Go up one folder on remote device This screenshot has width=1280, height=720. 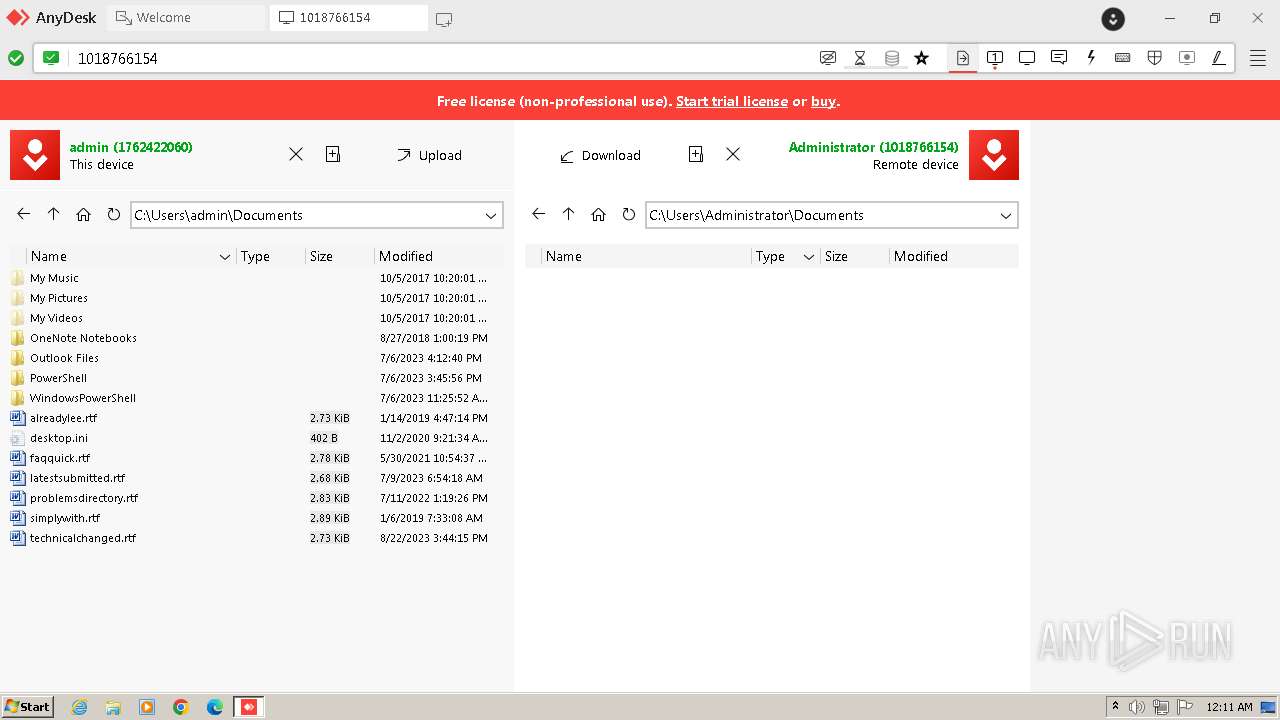(569, 214)
